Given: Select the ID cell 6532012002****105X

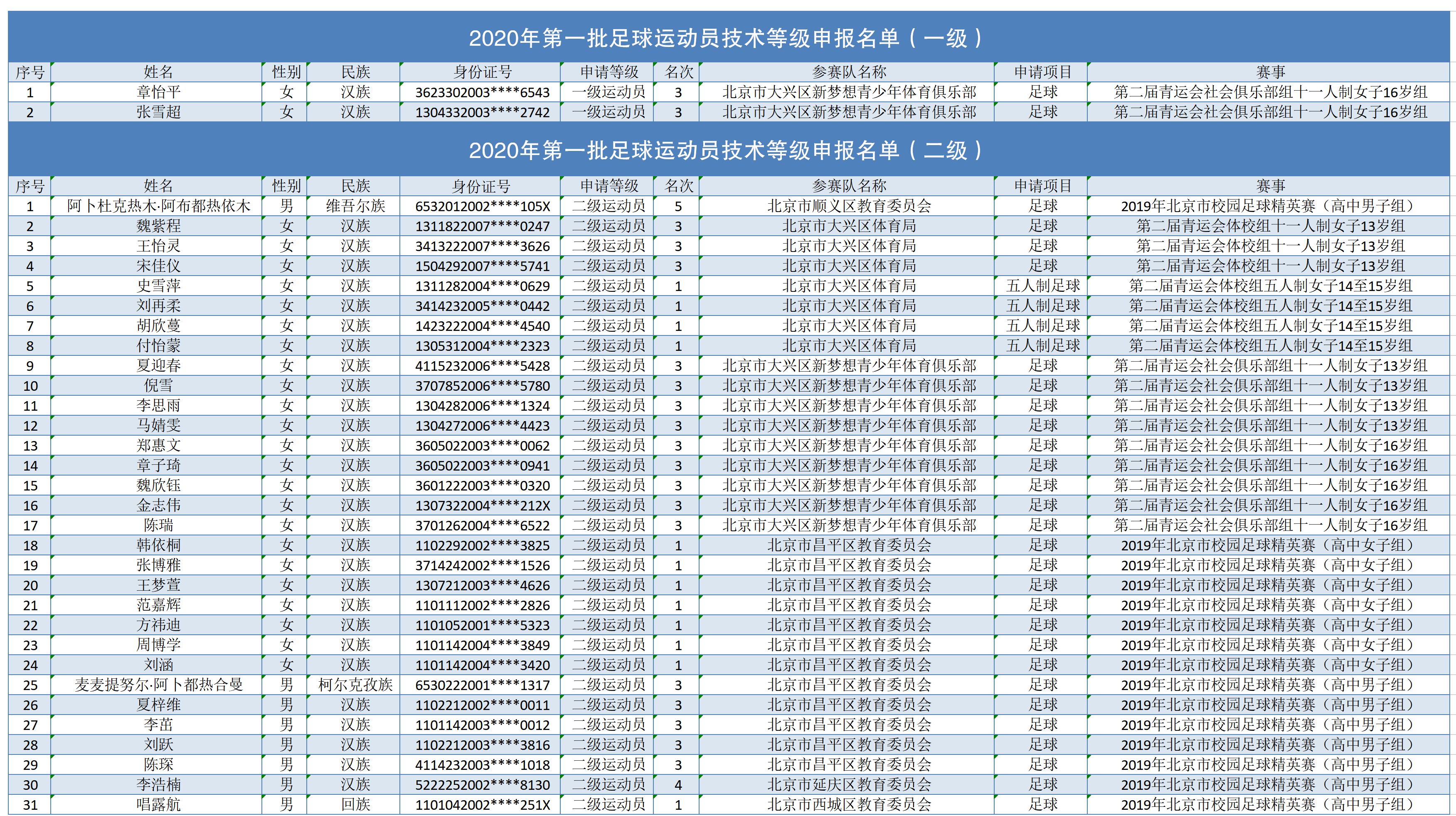Looking at the screenshot, I should (482, 206).
